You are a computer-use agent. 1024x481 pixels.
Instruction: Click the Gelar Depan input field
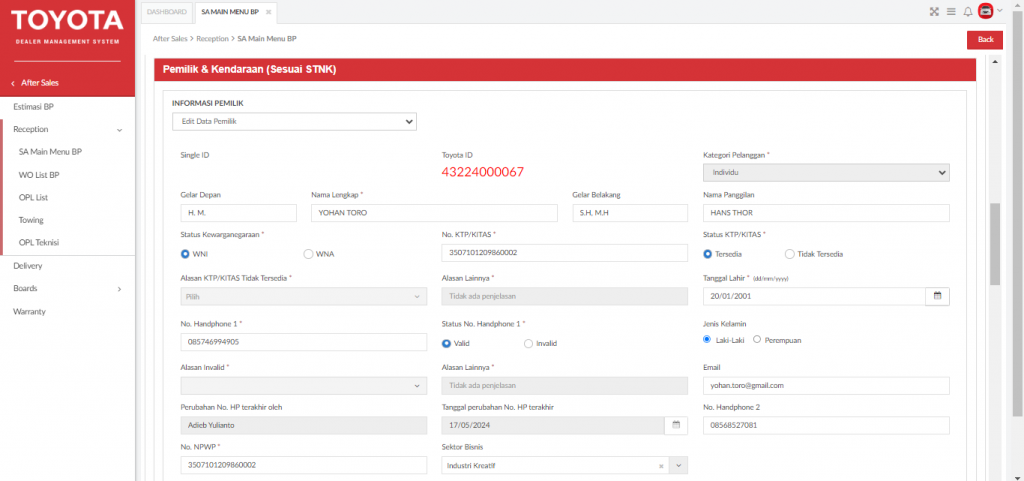pyautogui.click(x=238, y=213)
